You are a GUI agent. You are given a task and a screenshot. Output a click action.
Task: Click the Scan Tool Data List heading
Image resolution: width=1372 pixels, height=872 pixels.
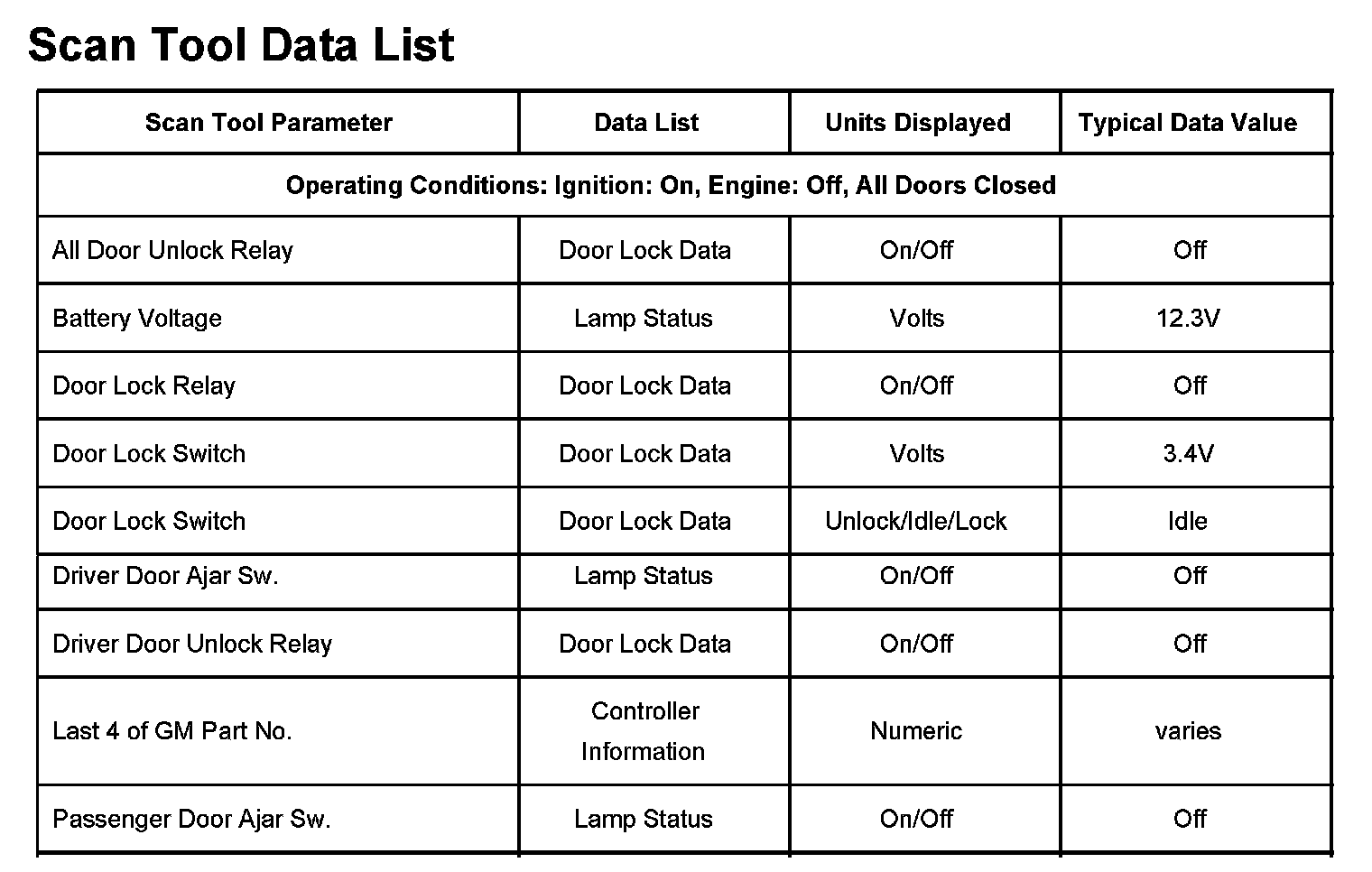[241, 45]
